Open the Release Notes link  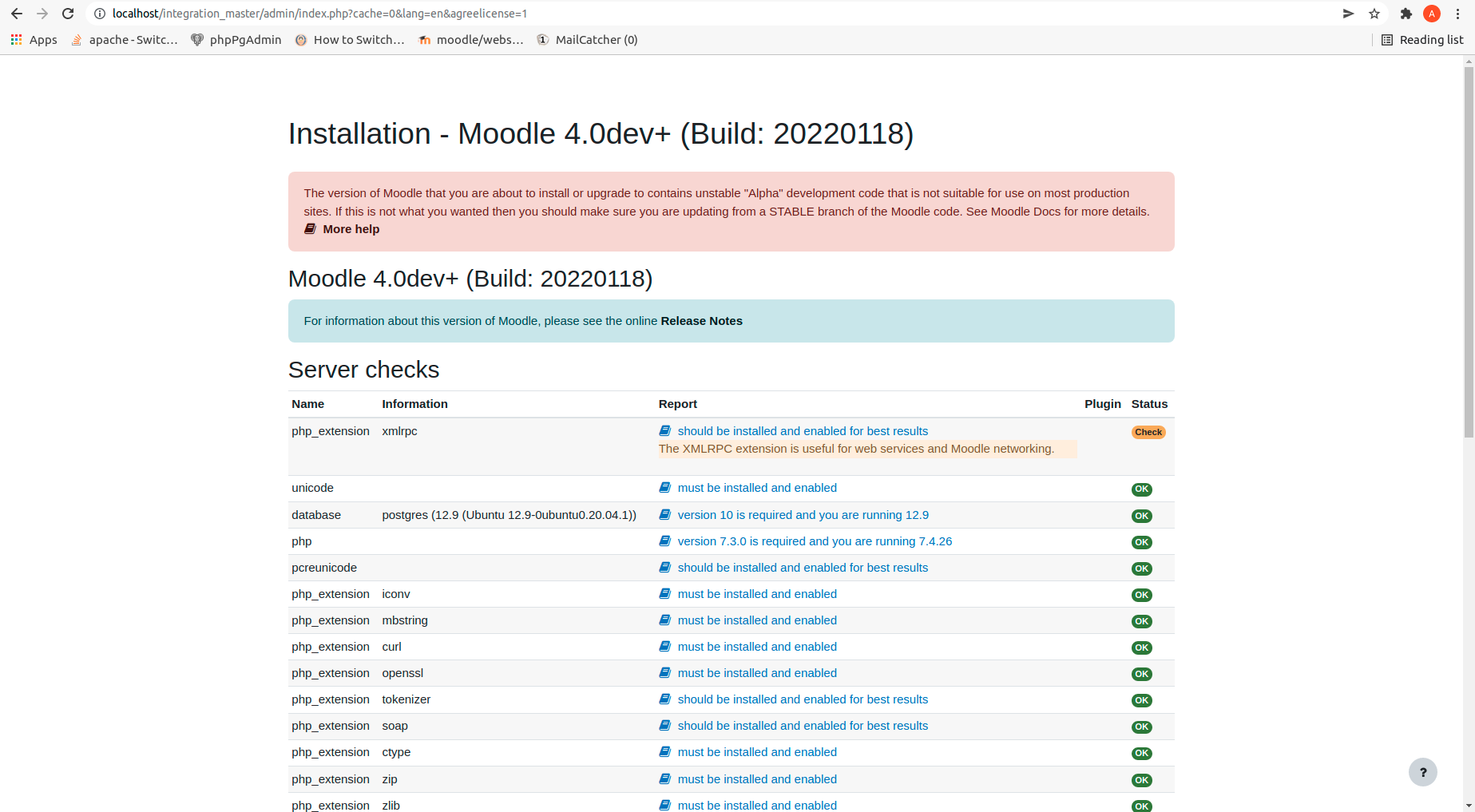pyautogui.click(x=701, y=321)
